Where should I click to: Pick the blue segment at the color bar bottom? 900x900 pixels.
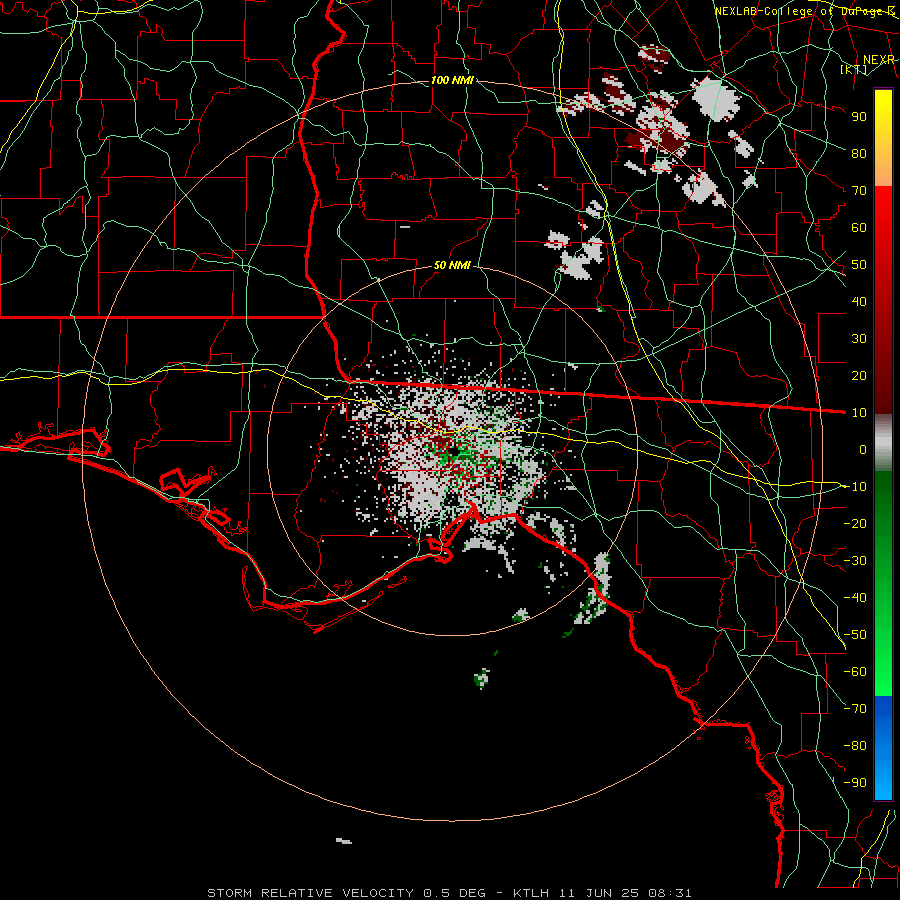(x=883, y=747)
